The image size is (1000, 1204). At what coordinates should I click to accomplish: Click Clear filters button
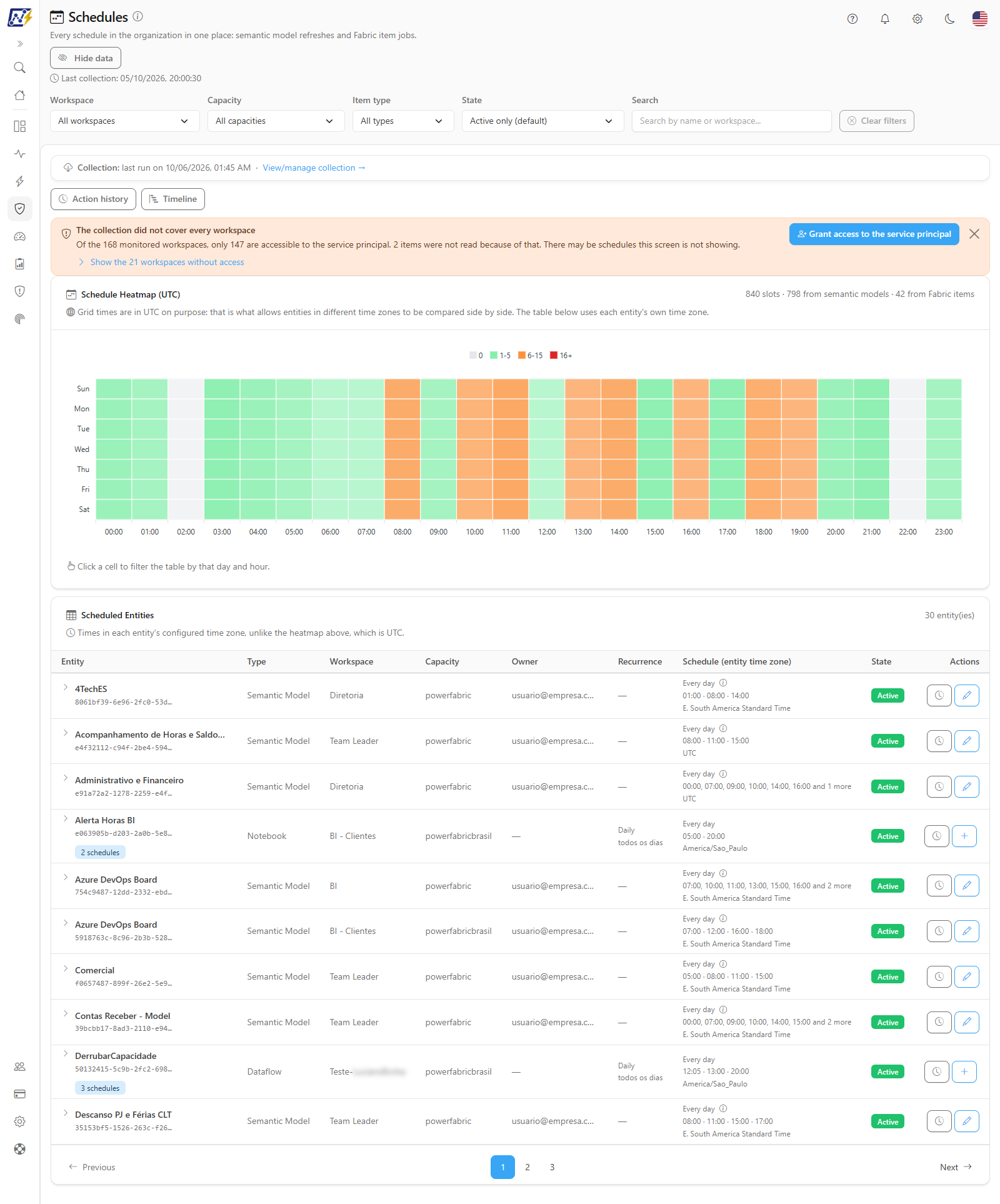[x=876, y=121]
